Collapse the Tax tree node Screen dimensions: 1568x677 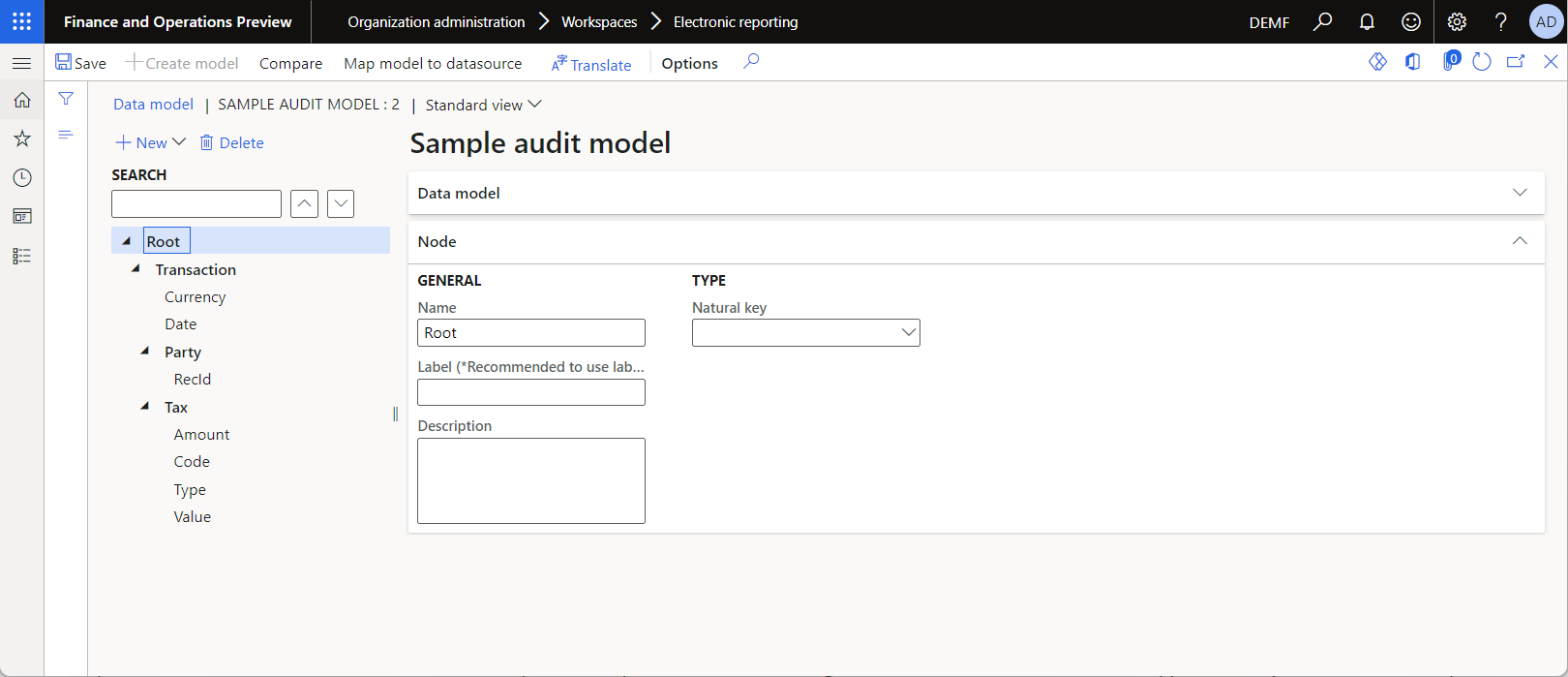pos(145,407)
